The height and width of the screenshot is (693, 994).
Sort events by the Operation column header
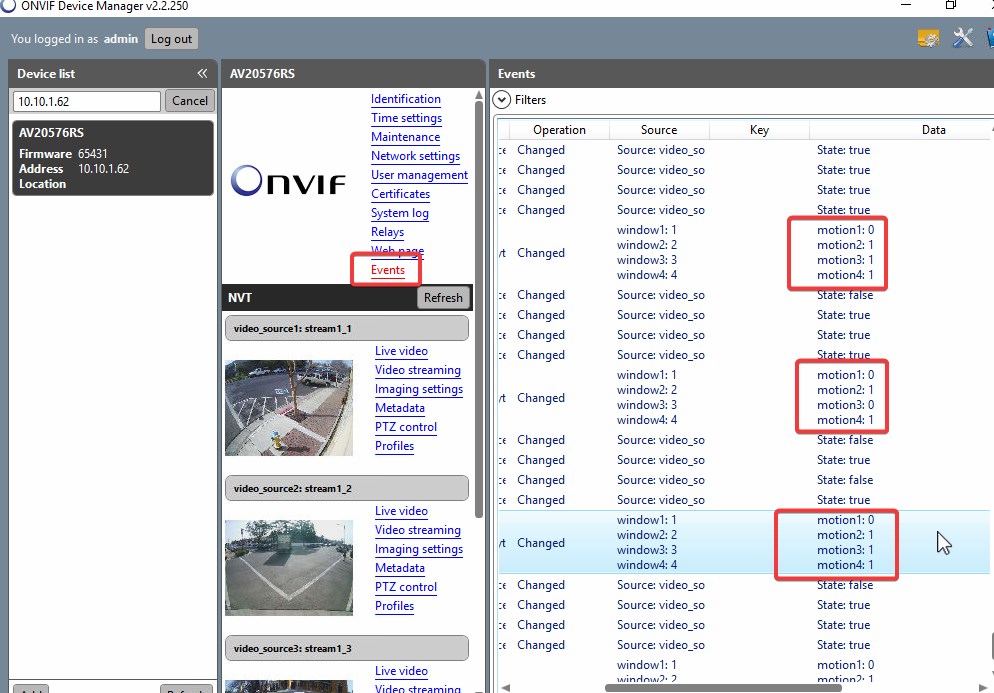tap(559, 129)
